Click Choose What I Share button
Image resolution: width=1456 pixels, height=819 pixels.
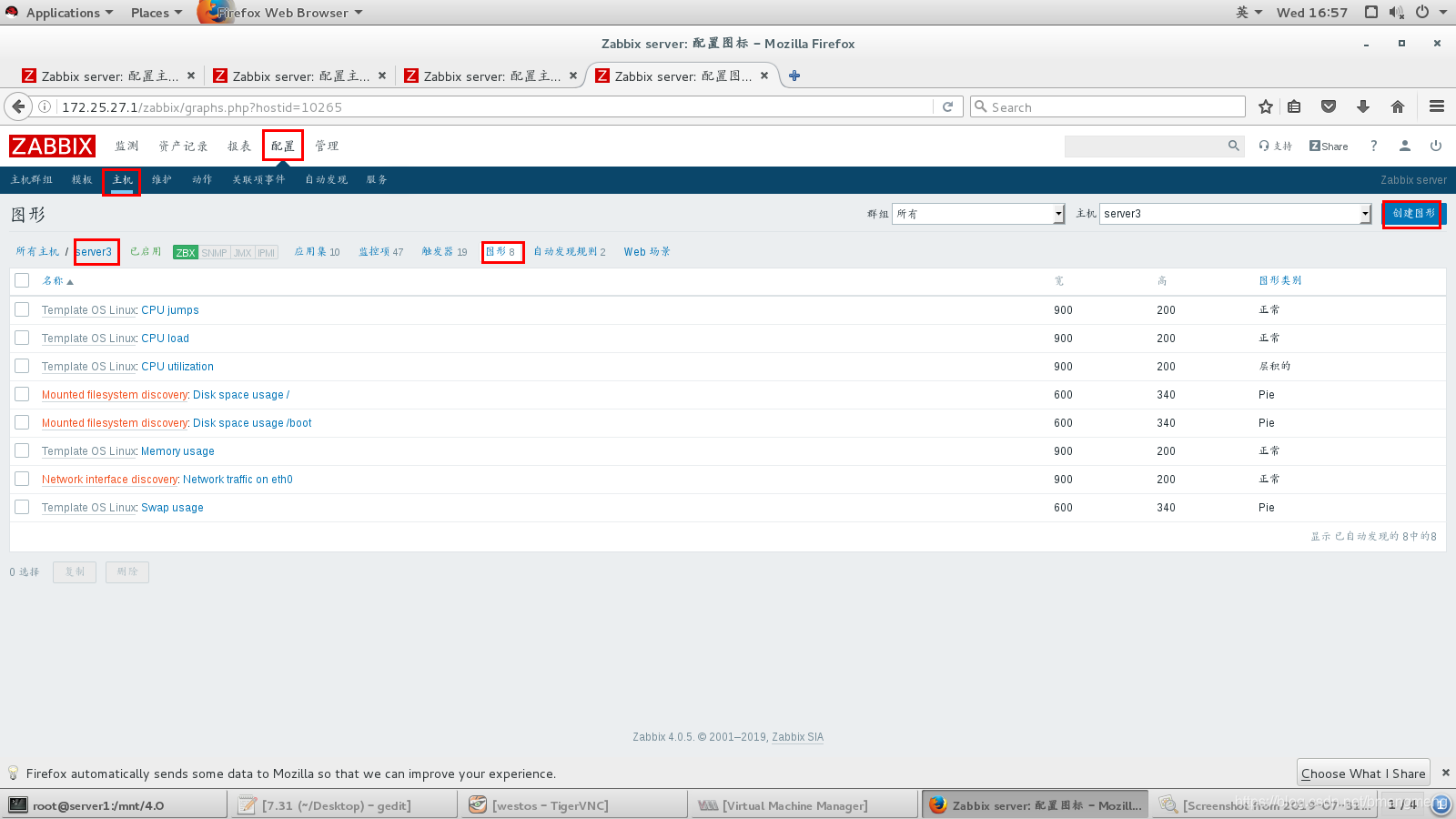click(x=1363, y=773)
